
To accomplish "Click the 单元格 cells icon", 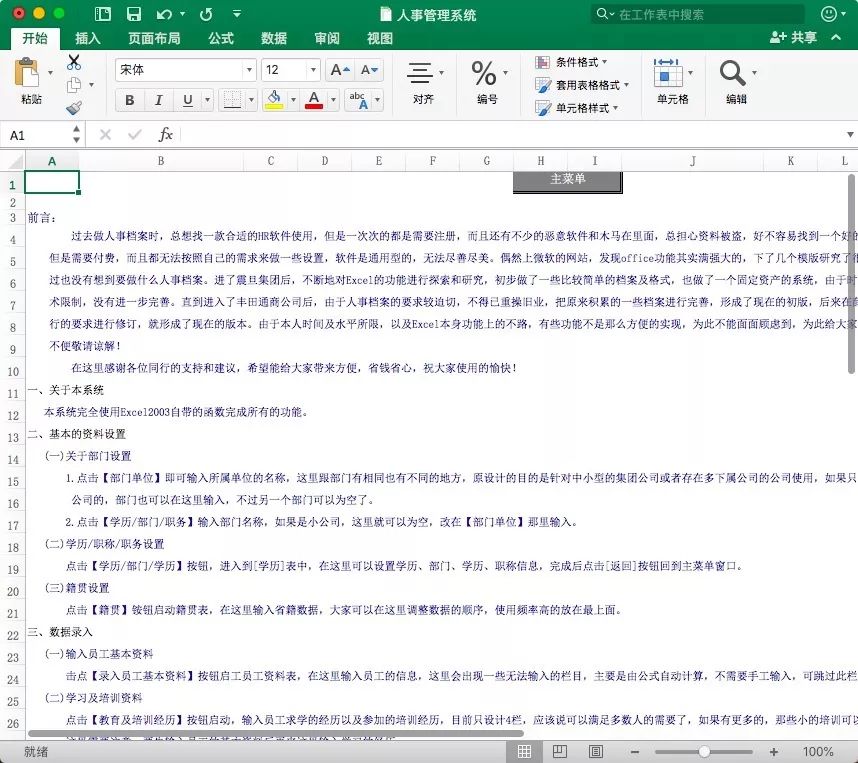I will pyautogui.click(x=667, y=75).
